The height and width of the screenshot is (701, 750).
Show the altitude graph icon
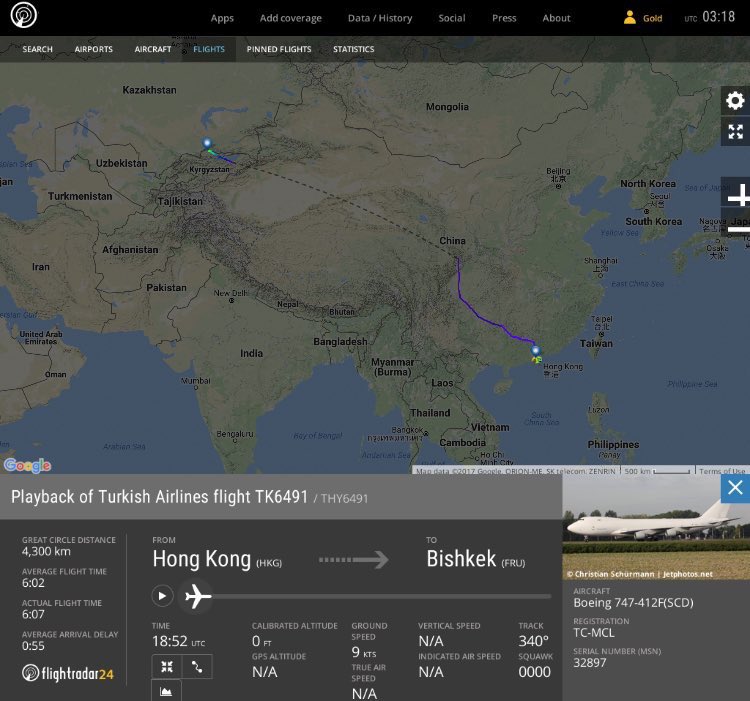click(166, 691)
